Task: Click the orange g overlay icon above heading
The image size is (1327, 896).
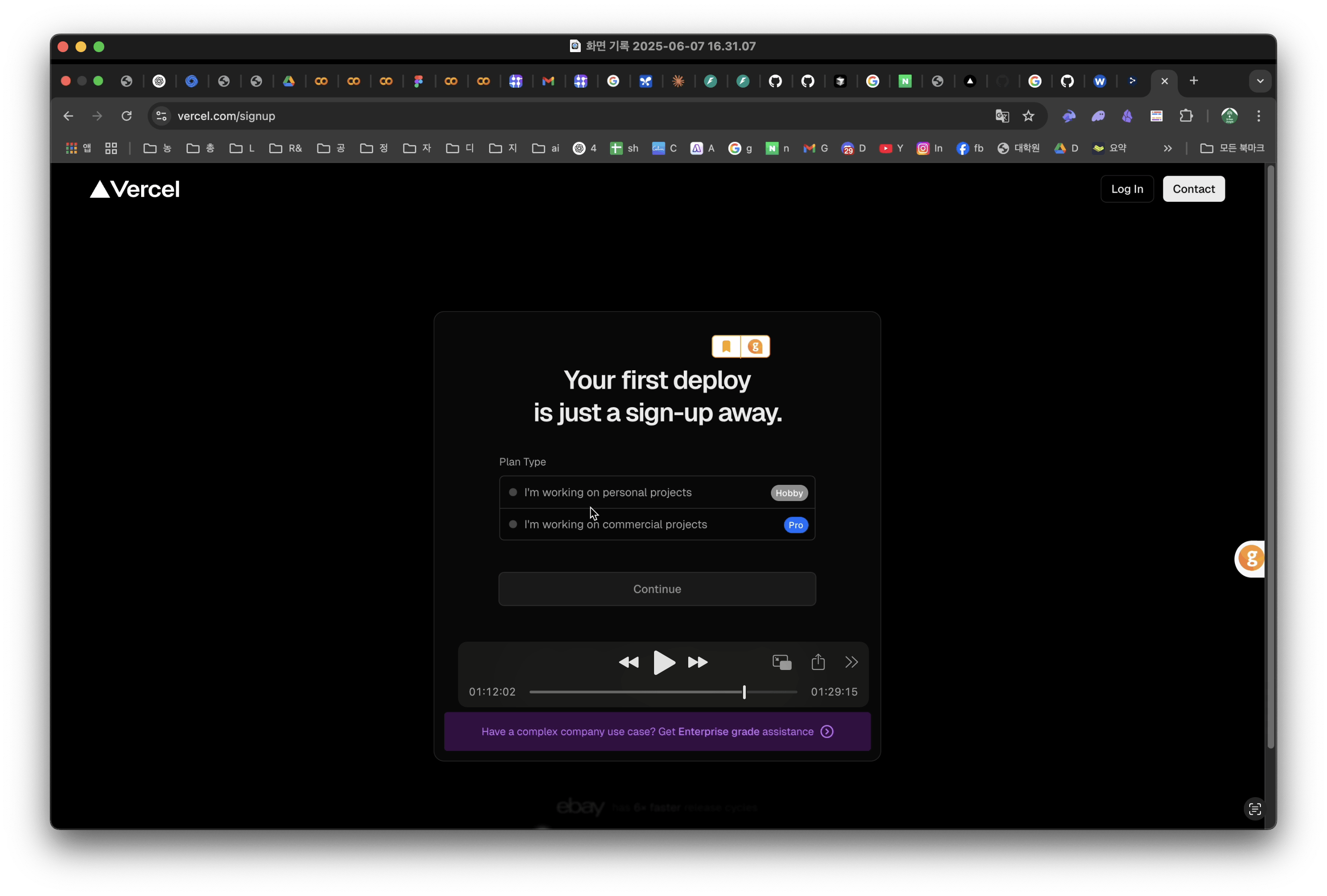Action: tap(755, 346)
